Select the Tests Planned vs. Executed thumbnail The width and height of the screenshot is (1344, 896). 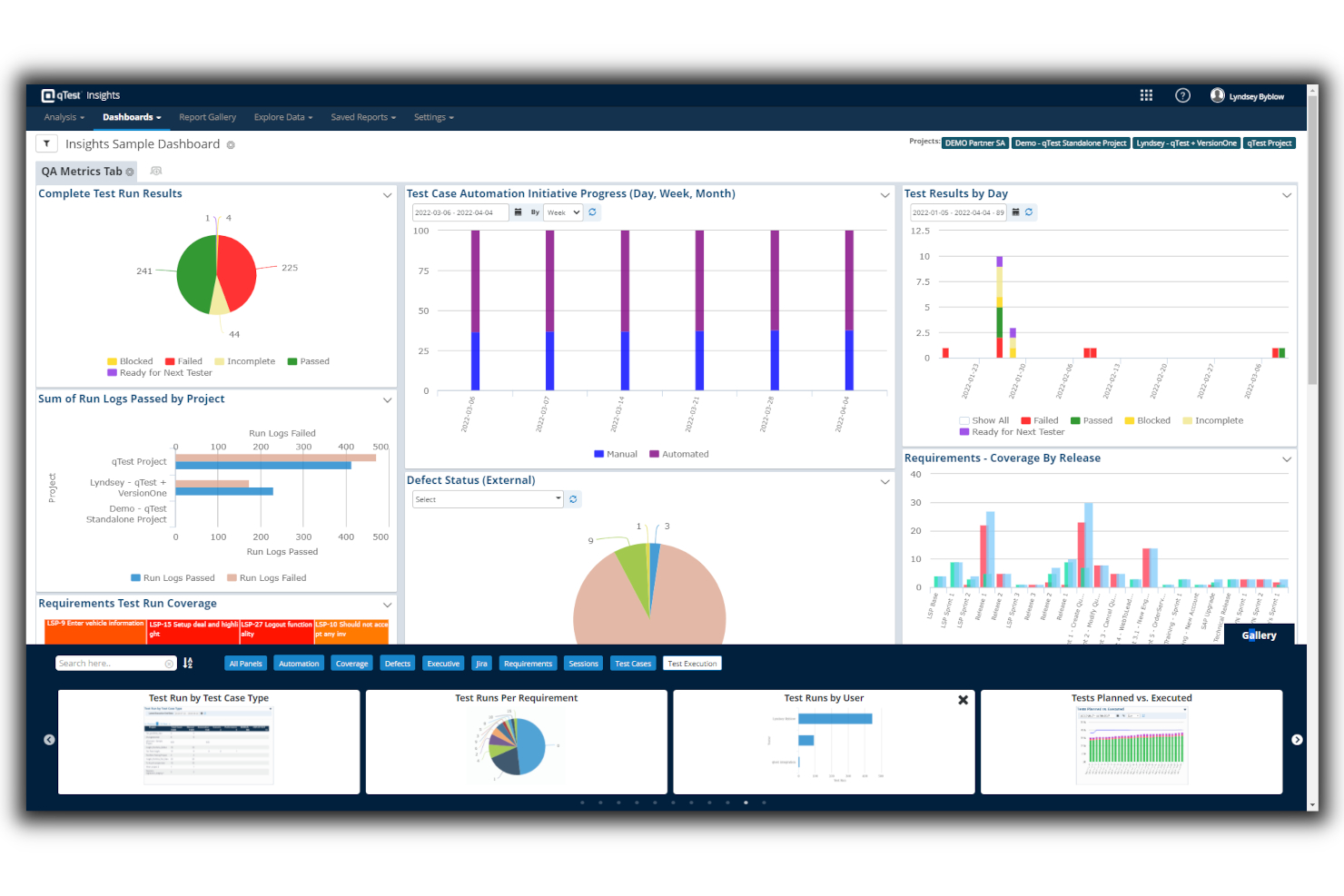[1131, 742]
